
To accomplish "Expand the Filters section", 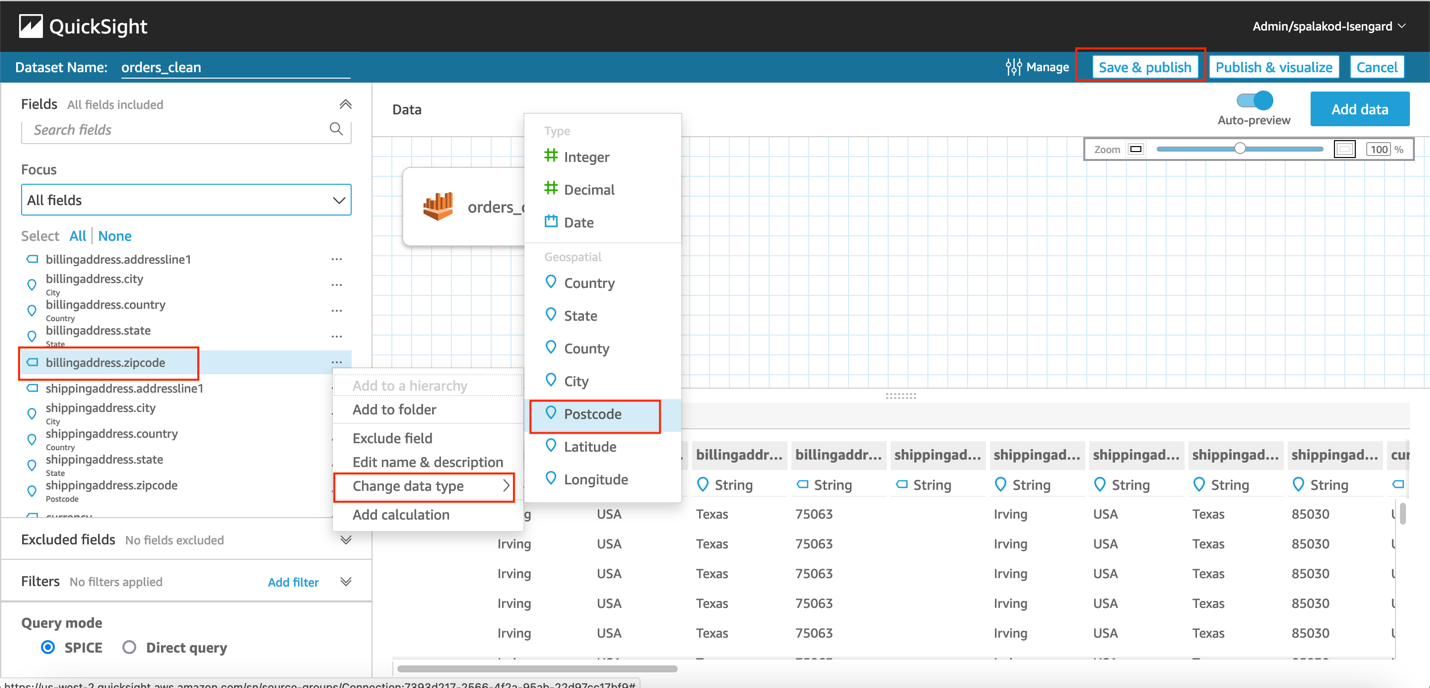I will point(346,582).
